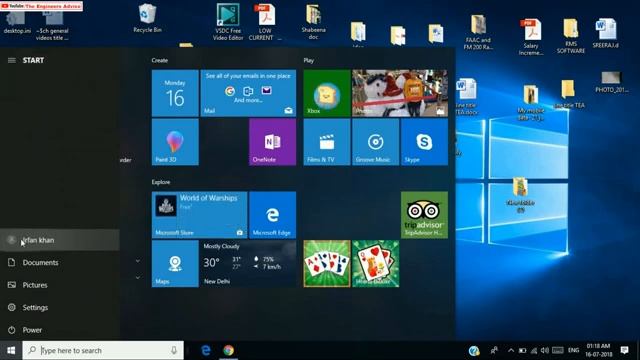This screenshot has height=360, width=640.
Task: Collapse the first app list chevron
Action: [x=138, y=261]
